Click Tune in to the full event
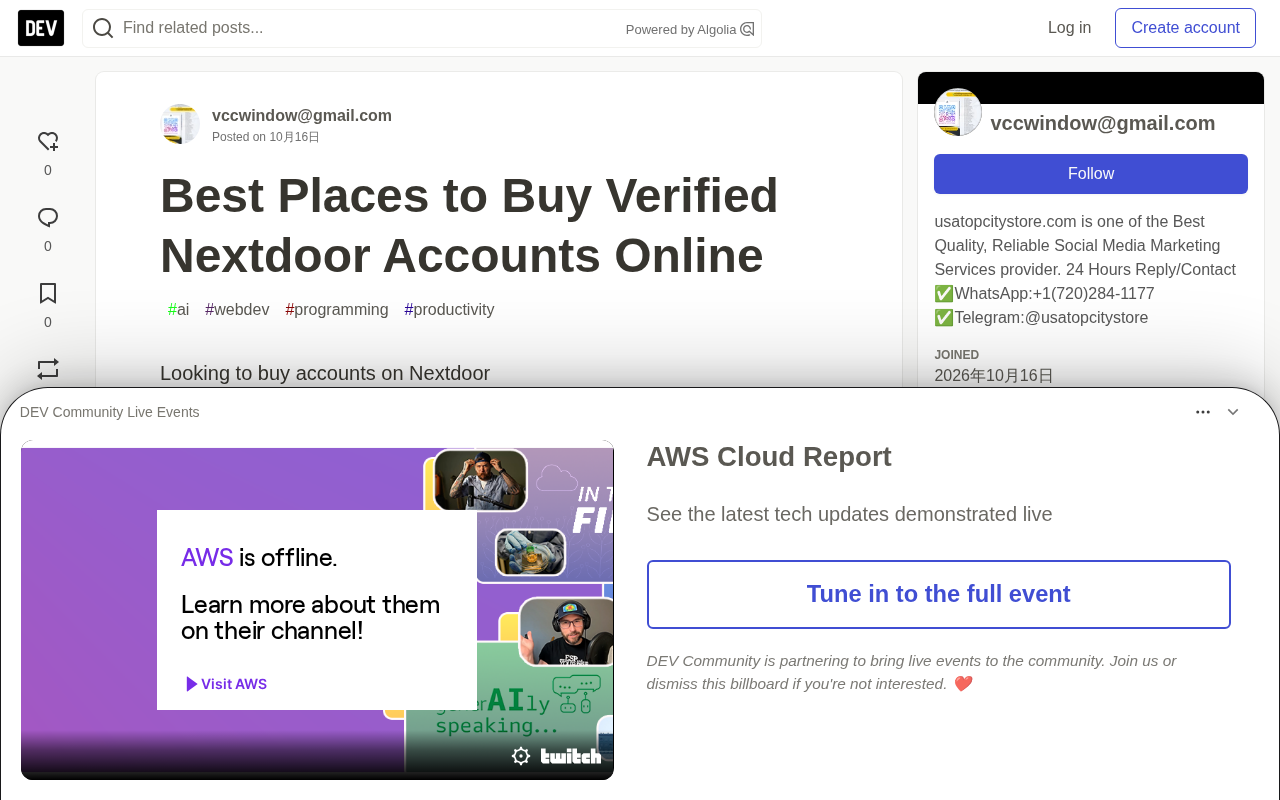Screen dimensions: 1280x800 [939, 594]
